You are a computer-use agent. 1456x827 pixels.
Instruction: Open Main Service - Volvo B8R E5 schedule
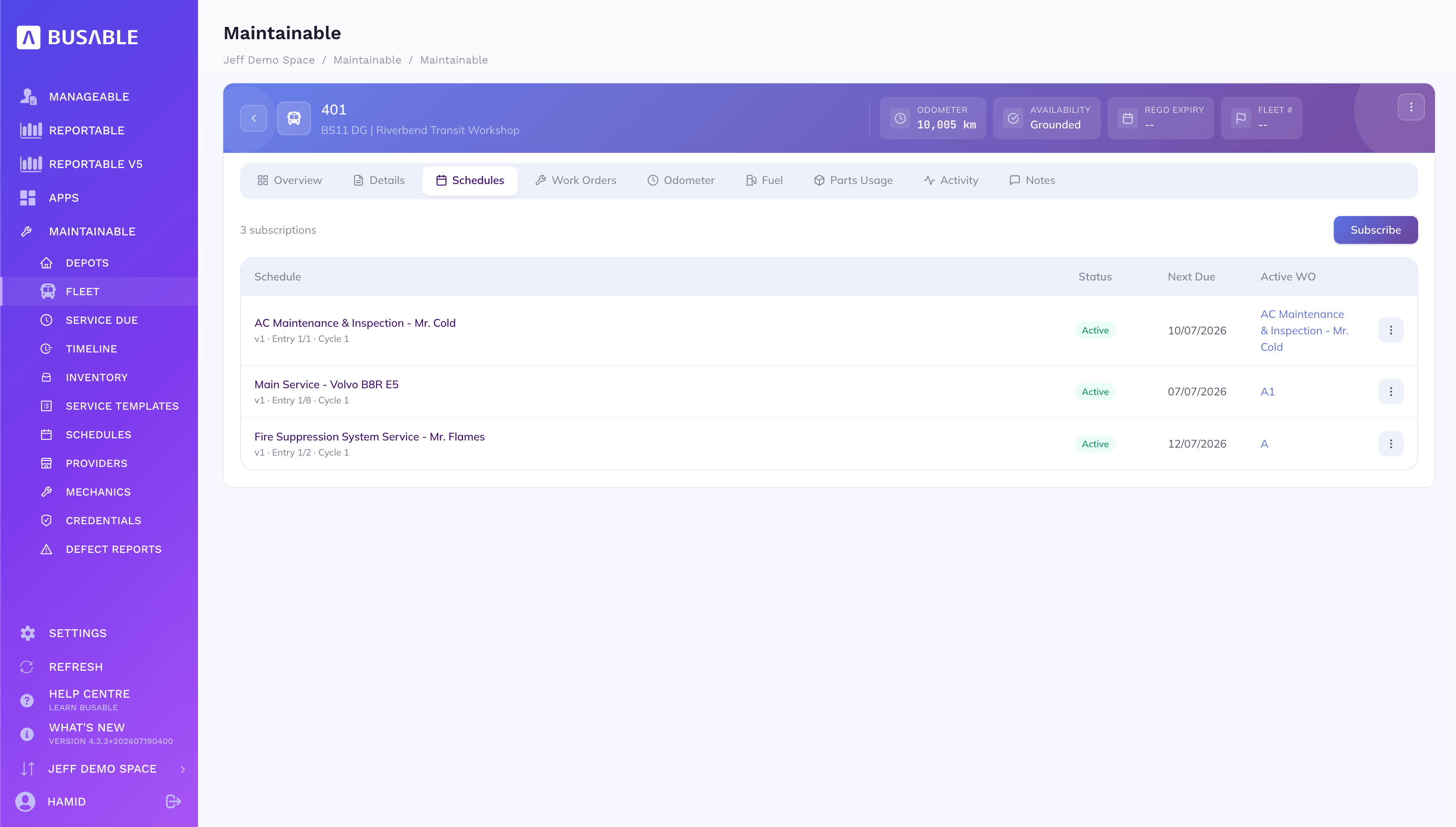pos(326,384)
